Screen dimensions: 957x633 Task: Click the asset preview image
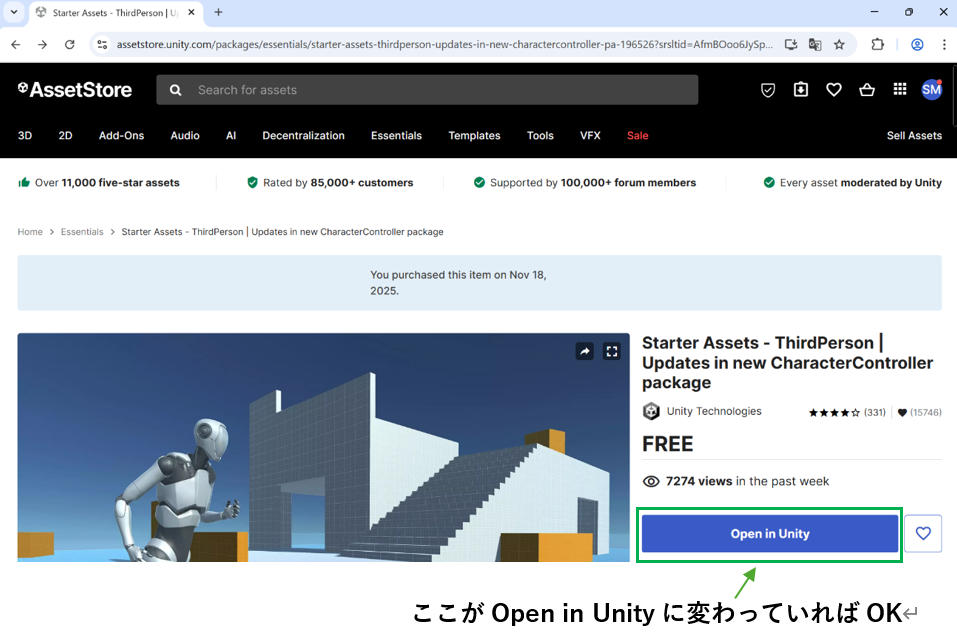[323, 447]
